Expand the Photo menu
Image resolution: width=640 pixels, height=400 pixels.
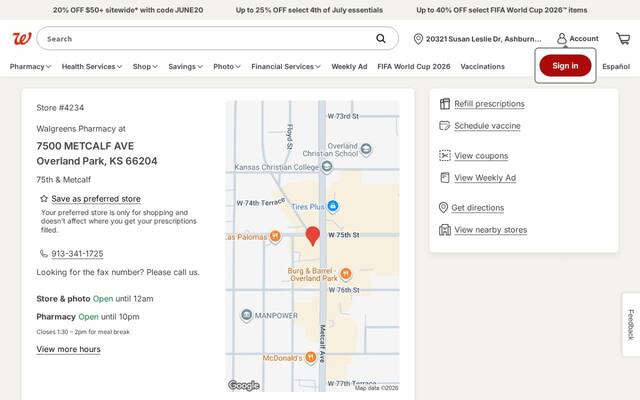pyautogui.click(x=227, y=67)
